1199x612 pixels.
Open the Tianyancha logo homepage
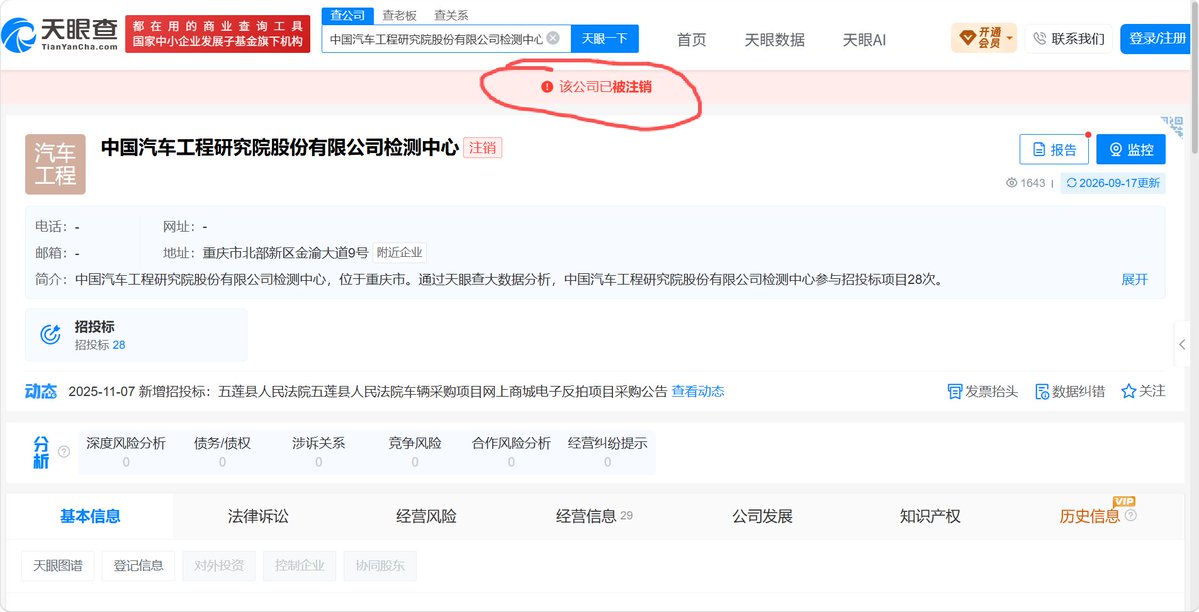(60, 34)
